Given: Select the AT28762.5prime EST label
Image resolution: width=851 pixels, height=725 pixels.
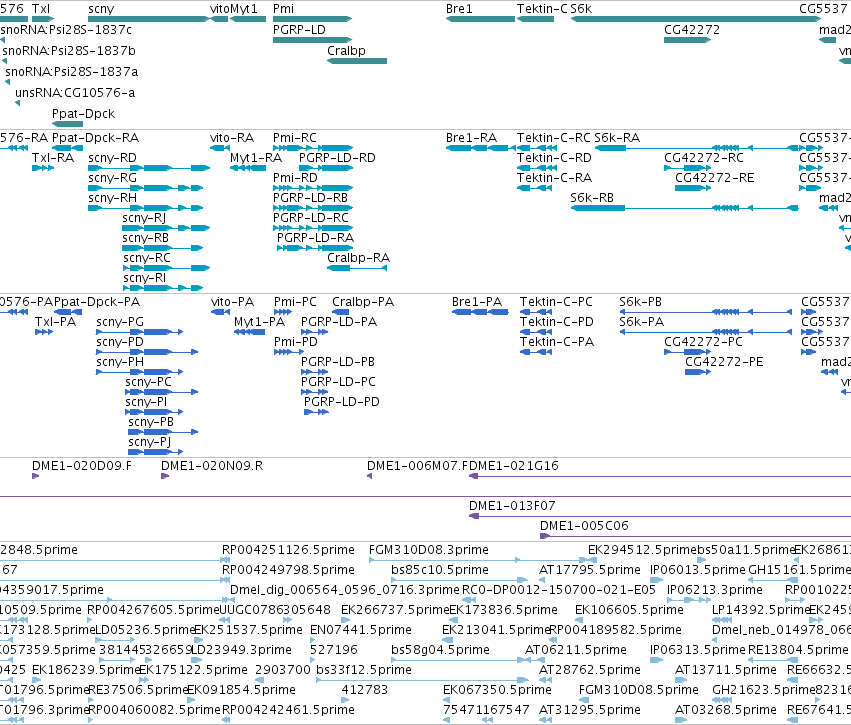Looking at the screenshot, I should pos(590,670).
